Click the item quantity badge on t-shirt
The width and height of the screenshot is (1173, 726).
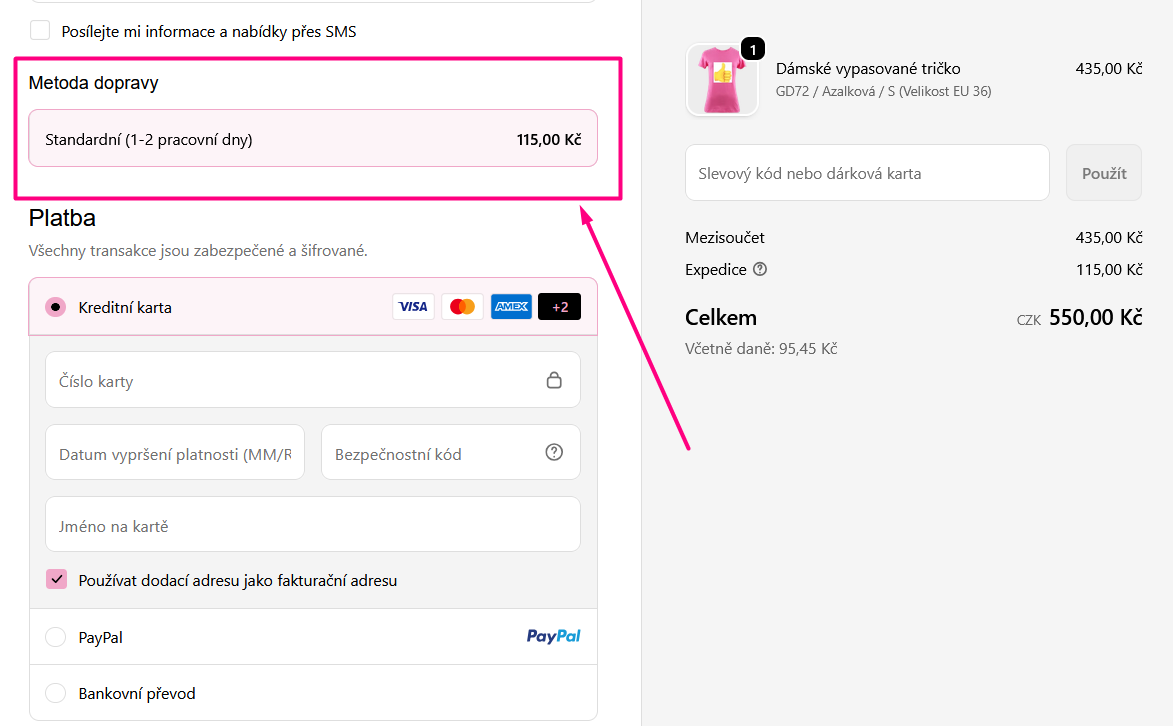coord(753,48)
